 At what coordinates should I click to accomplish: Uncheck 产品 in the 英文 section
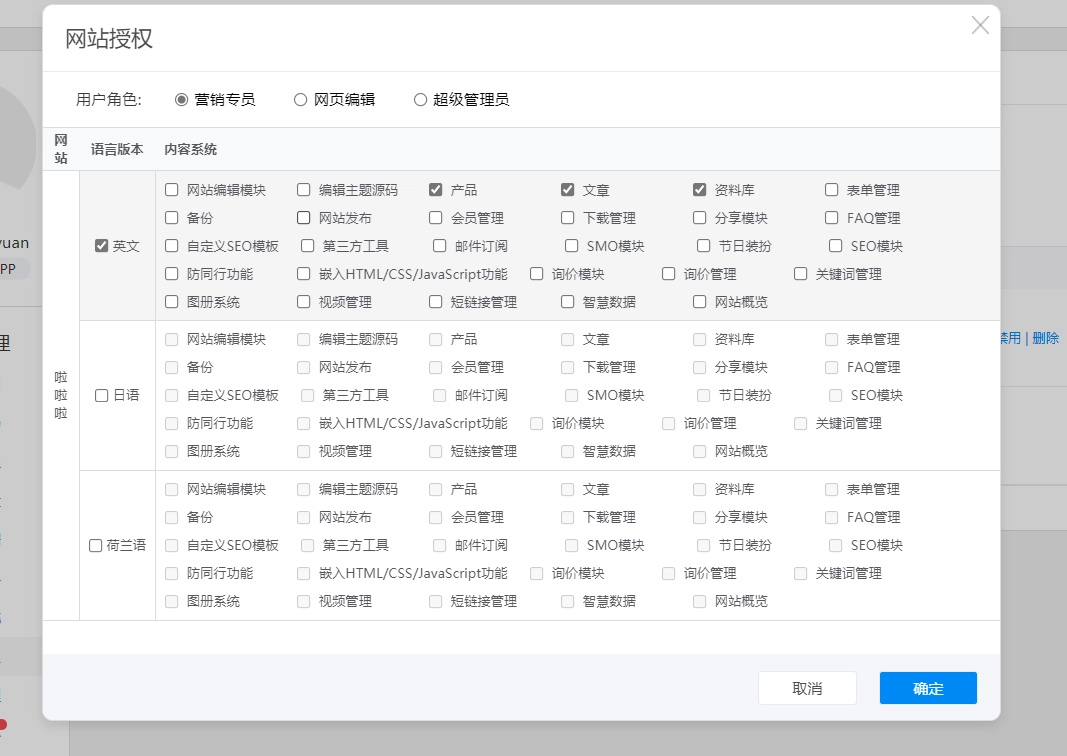pyautogui.click(x=436, y=190)
